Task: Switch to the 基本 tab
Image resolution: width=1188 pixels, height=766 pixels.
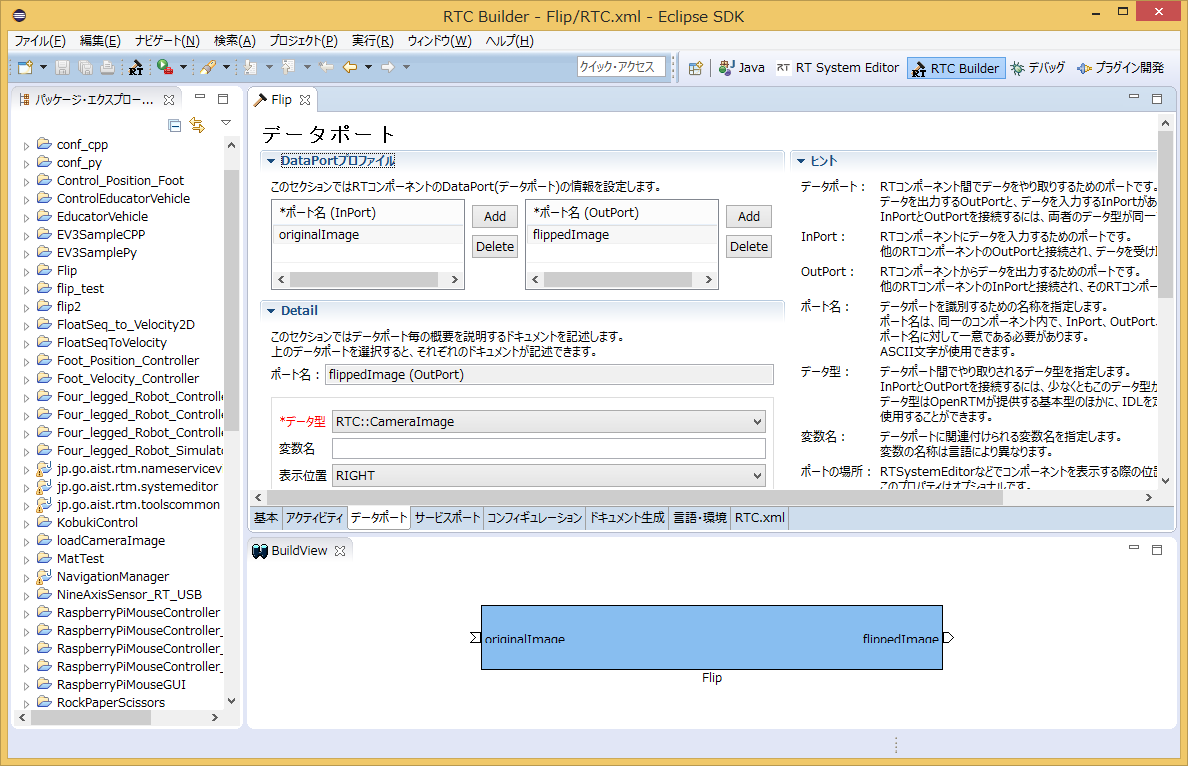Action: (x=265, y=517)
